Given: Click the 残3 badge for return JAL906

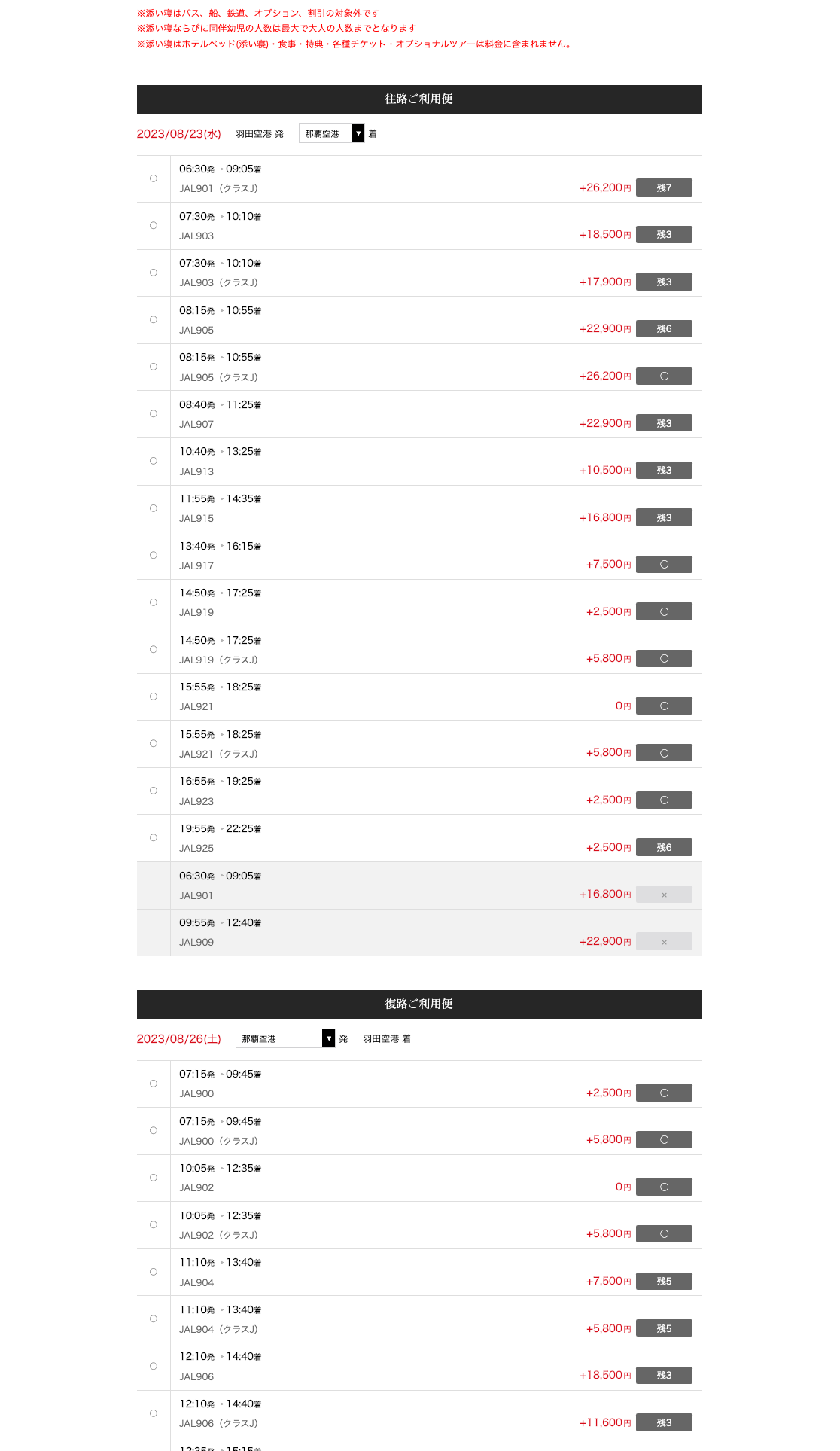Looking at the screenshot, I should click(664, 1375).
